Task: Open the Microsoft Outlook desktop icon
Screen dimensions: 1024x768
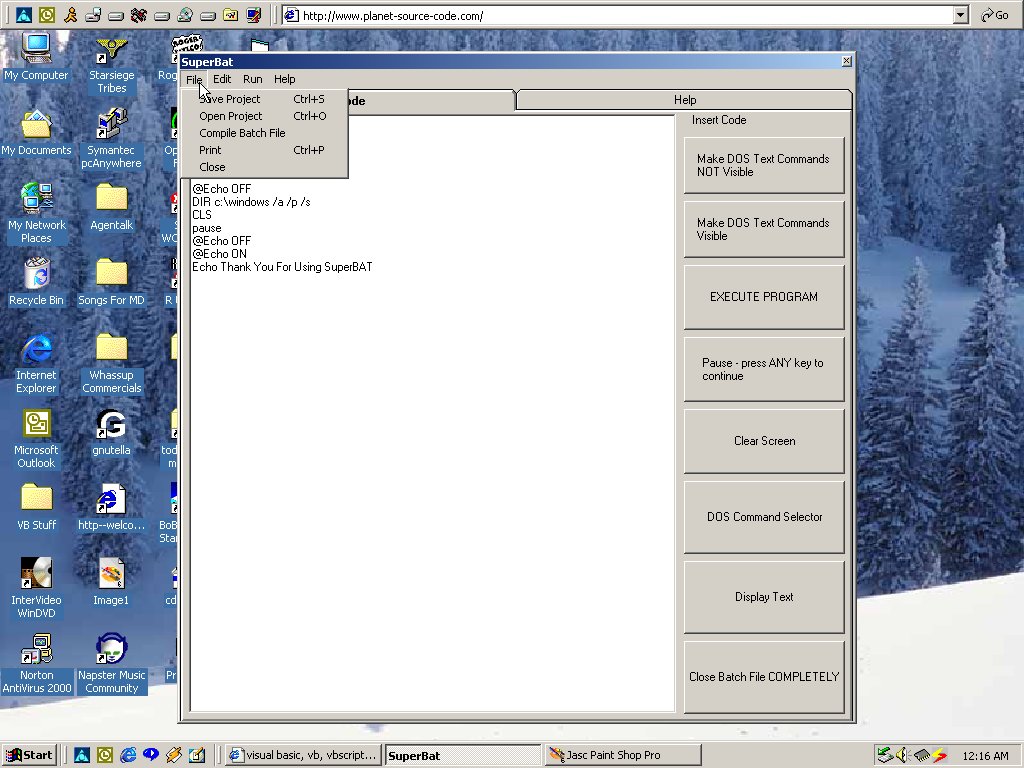Action: pyautogui.click(x=36, y=425)
